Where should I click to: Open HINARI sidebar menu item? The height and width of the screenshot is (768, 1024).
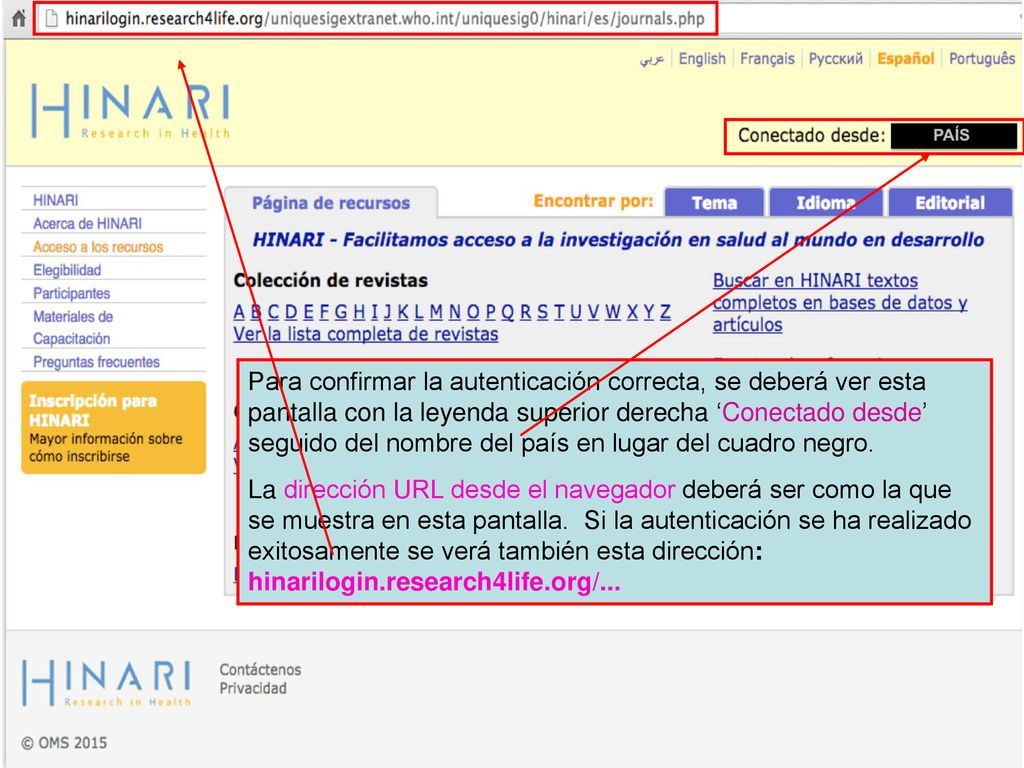56,200
